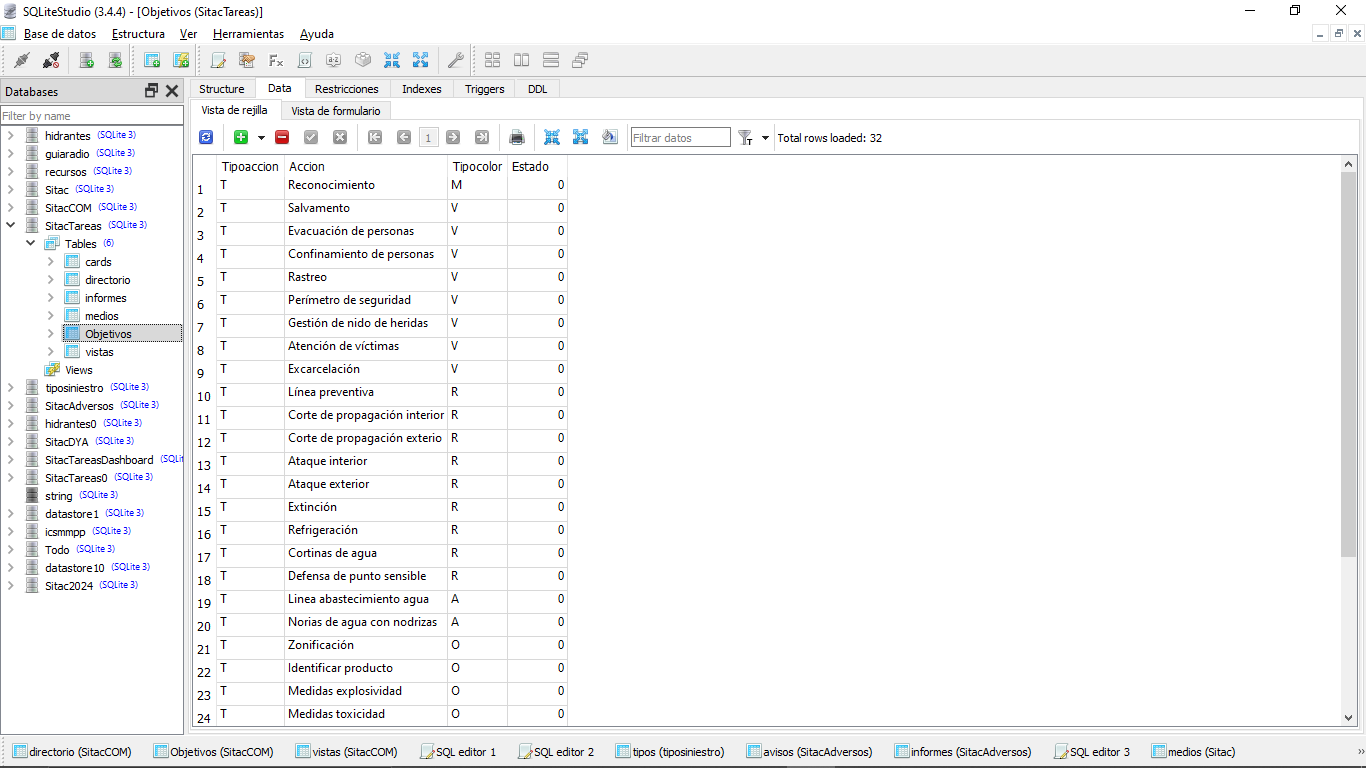Collapse the SitacTareas database tree

(11, 226)
